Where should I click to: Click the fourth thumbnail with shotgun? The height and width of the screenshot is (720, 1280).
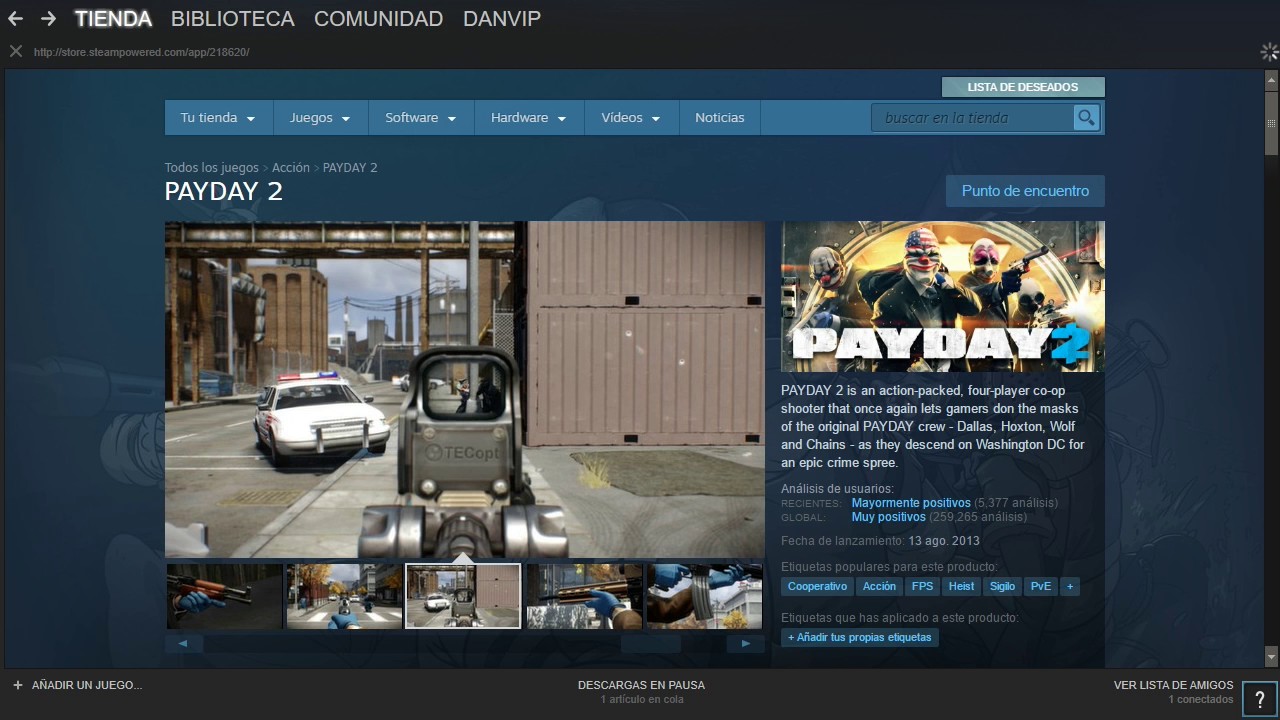(x=584, y=596)
